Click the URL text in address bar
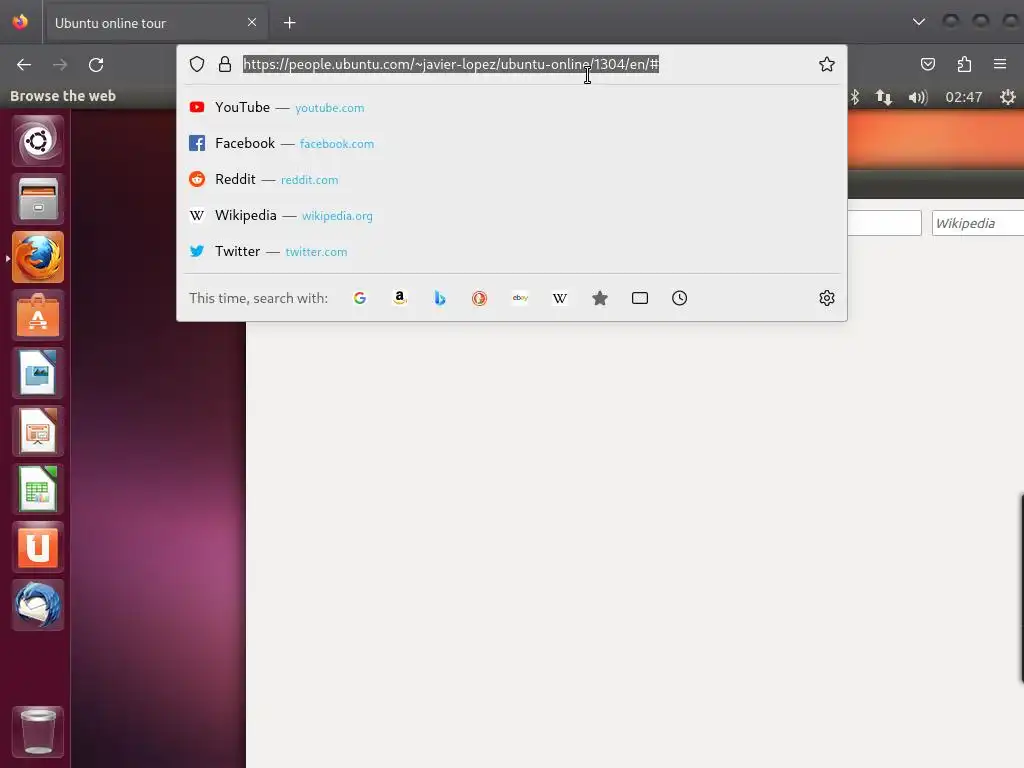 451,64
